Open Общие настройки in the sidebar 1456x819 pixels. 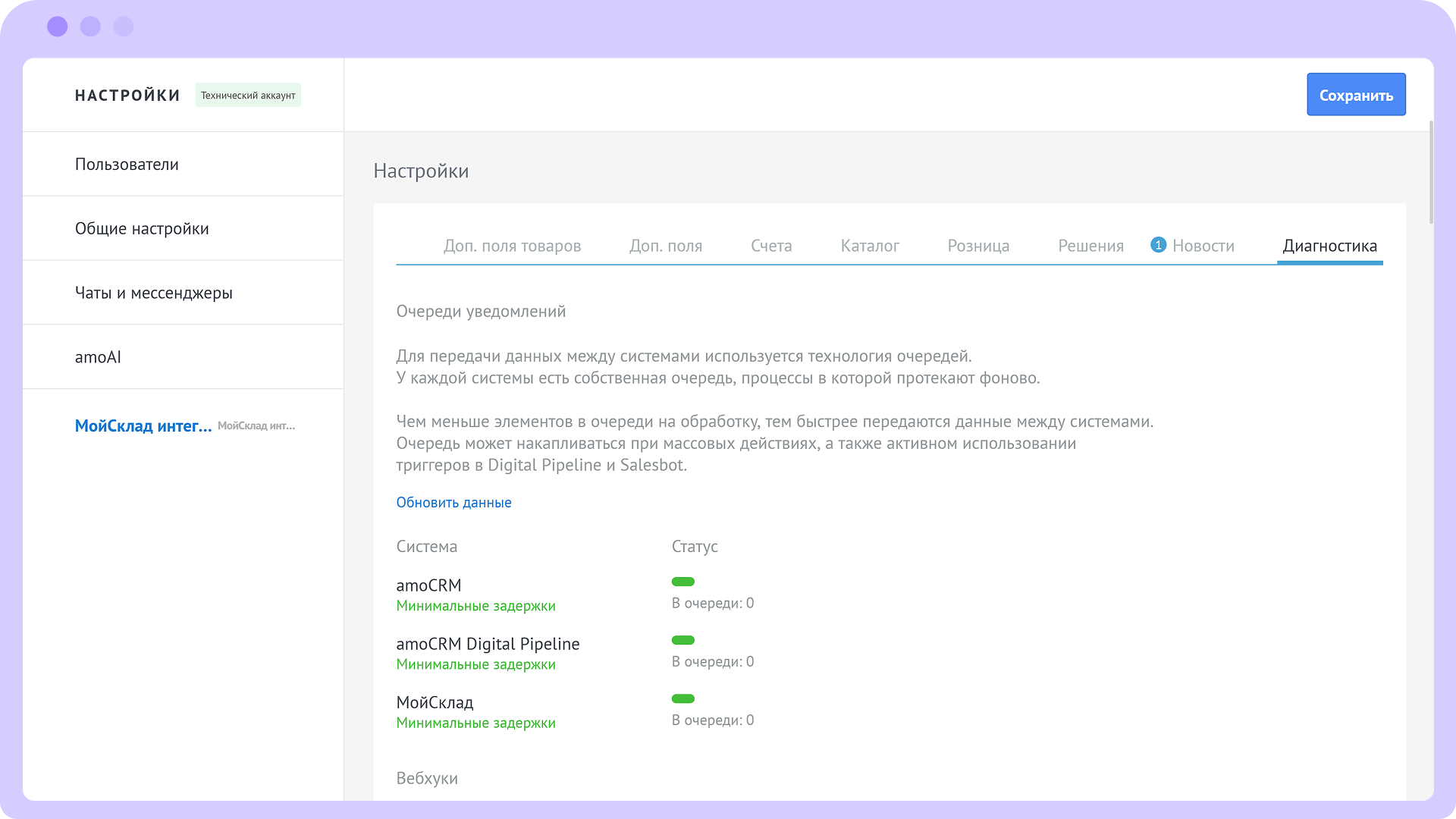142,229
